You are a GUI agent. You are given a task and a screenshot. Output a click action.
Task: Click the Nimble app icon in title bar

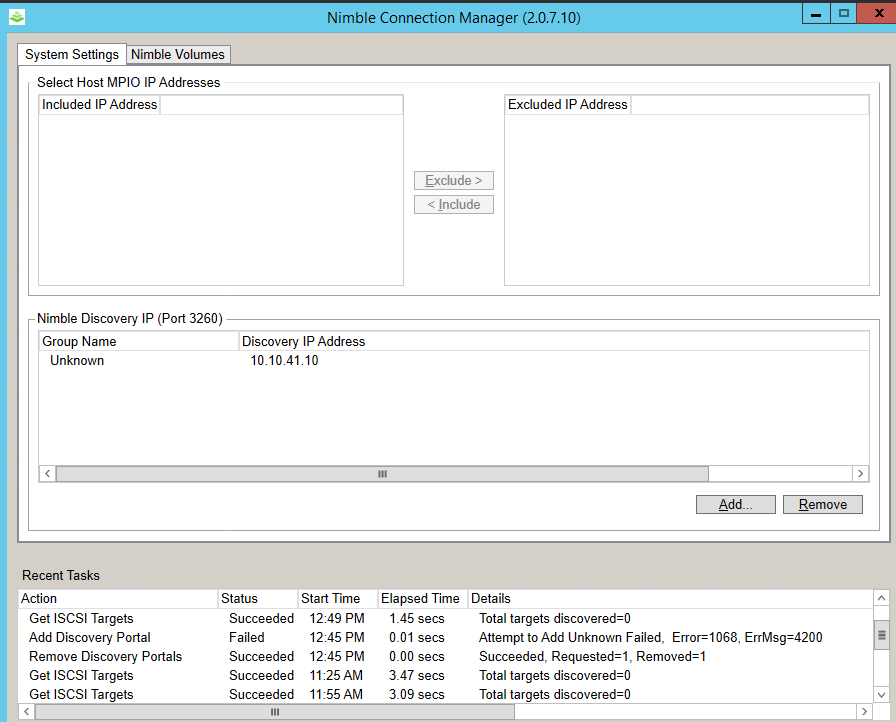coord(17,17)
